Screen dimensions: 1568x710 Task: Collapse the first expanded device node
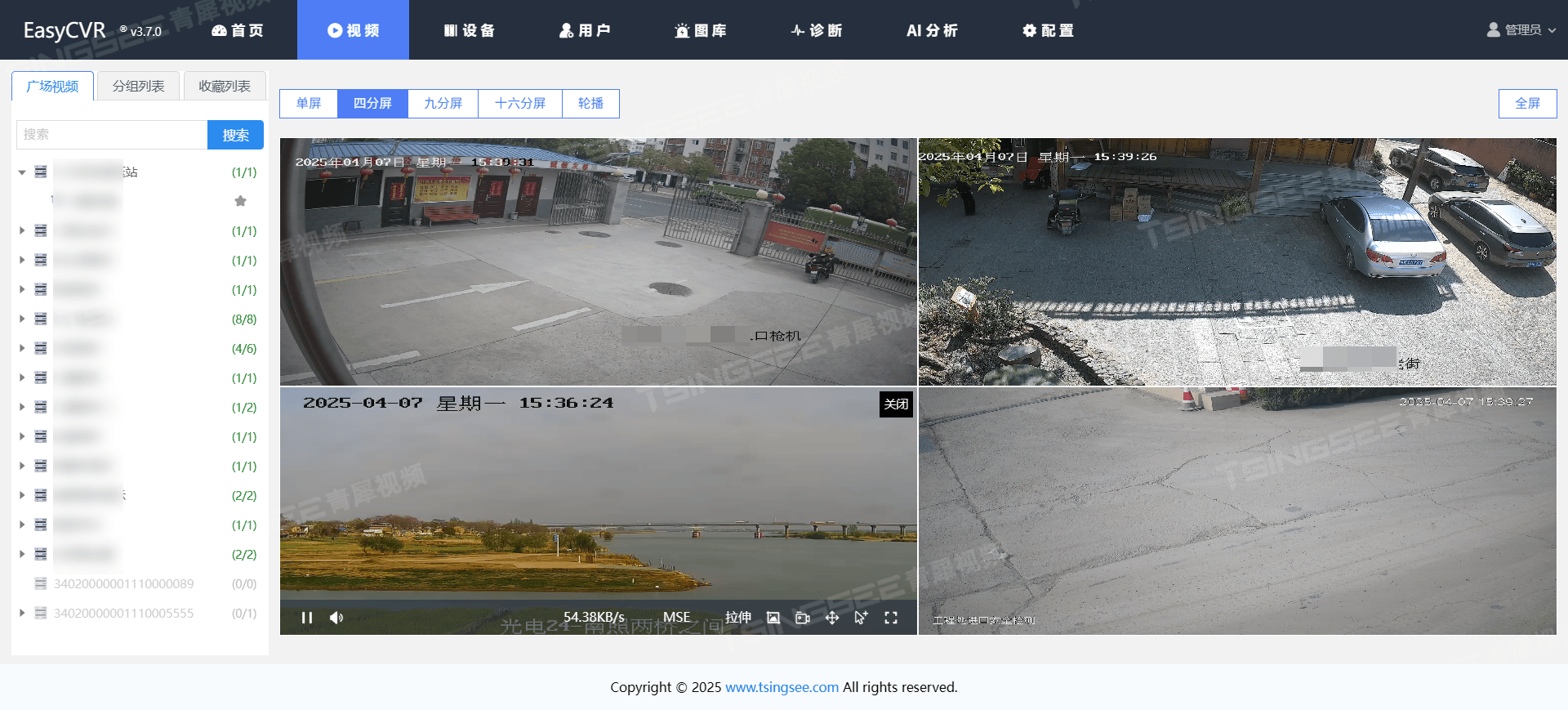22,172
